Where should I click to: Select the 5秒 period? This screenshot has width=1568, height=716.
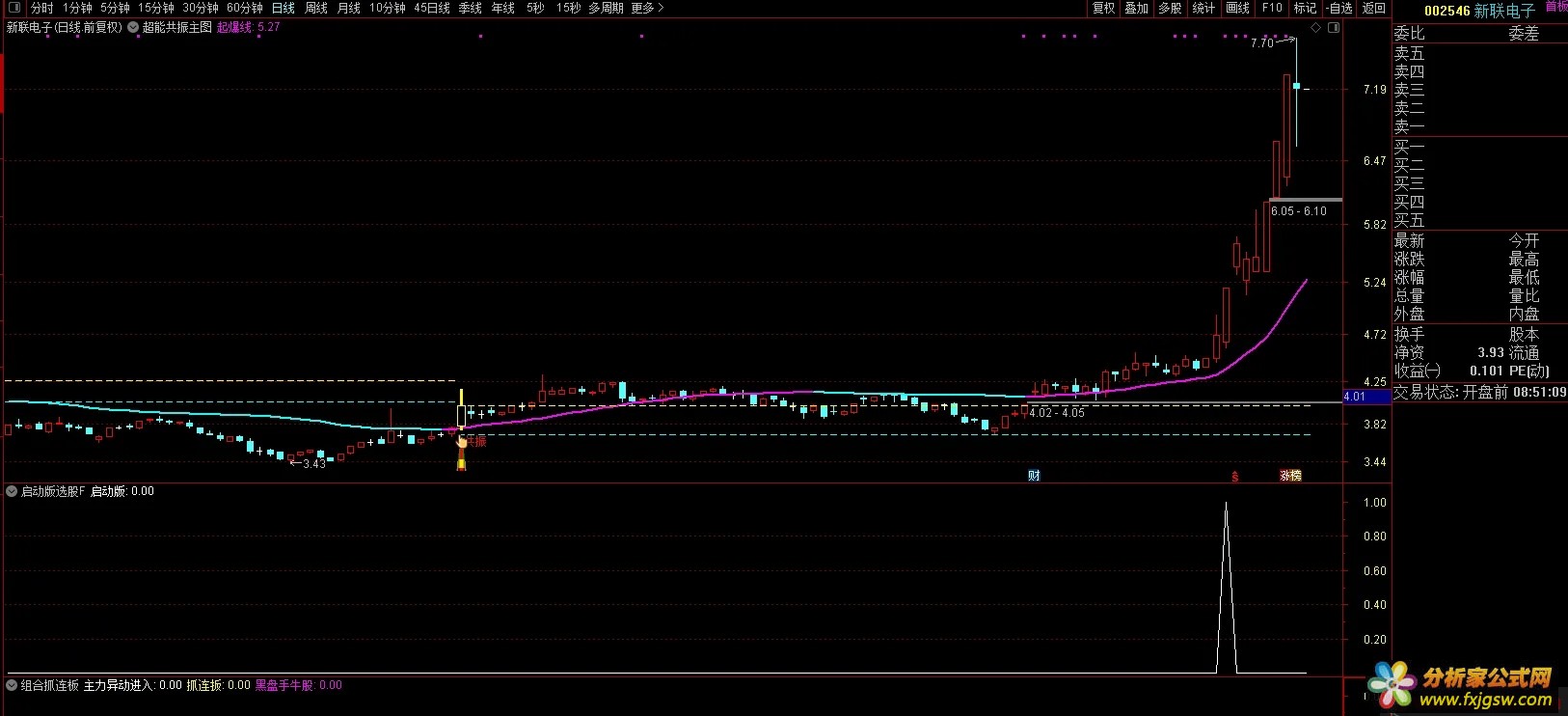pos(535,8)
